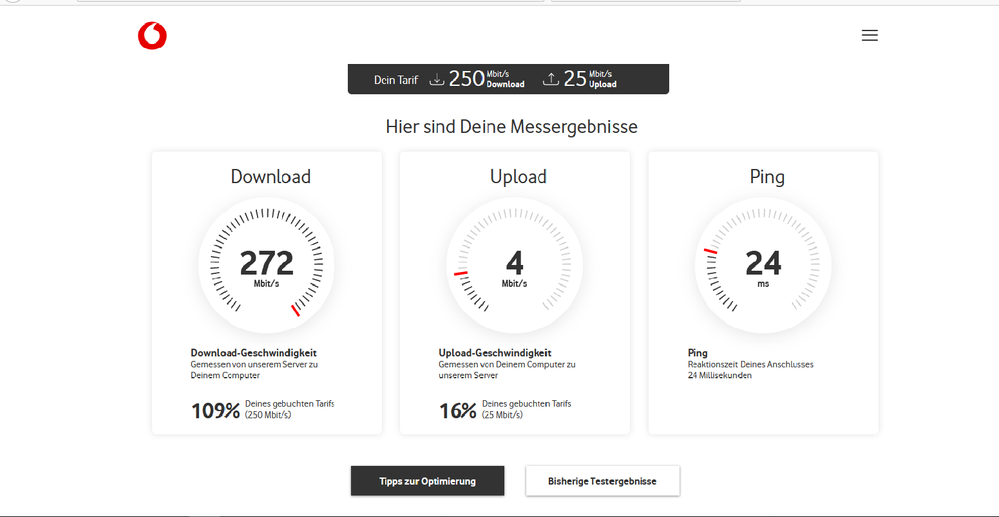Click the Ping card title
Viewport: 999px width, 517px height.
(767, 177)
